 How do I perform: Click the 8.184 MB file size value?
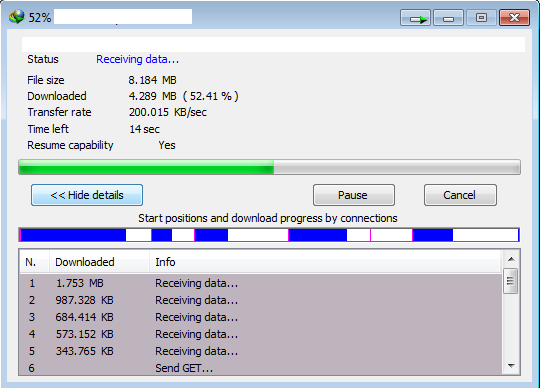[x=153, y=80]
